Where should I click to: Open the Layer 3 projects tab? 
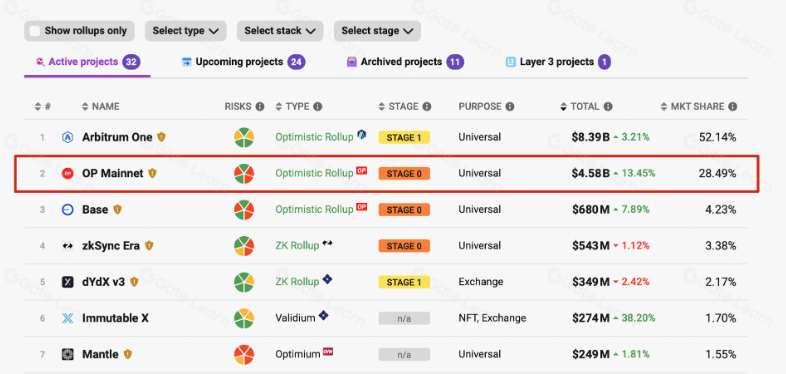coord(558,62)
